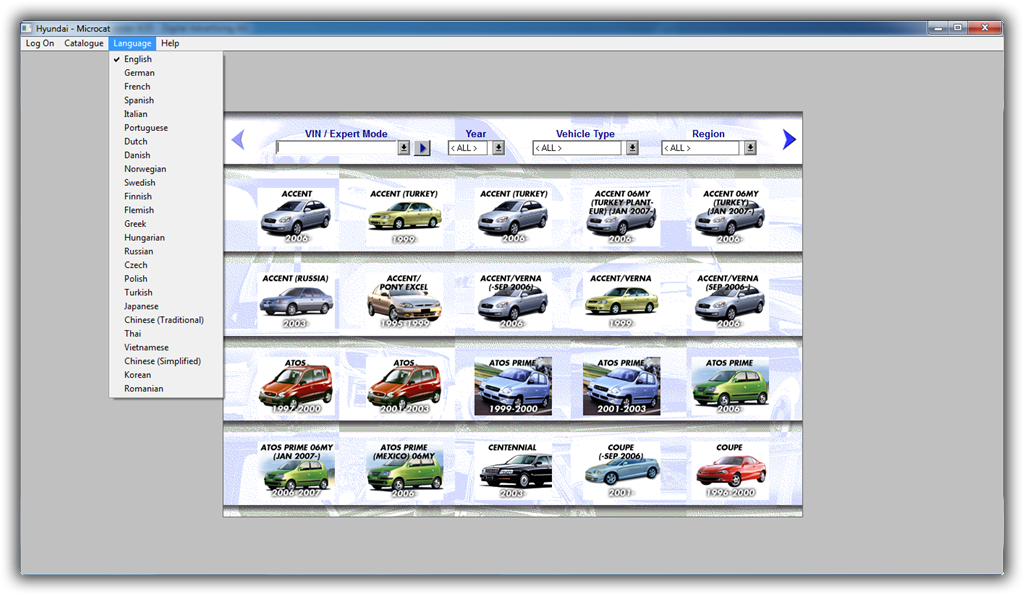Choose ATOS PRIME (MEXICO) 06MY model
This screenshot has height=595, width=1024.
[404, 470]
